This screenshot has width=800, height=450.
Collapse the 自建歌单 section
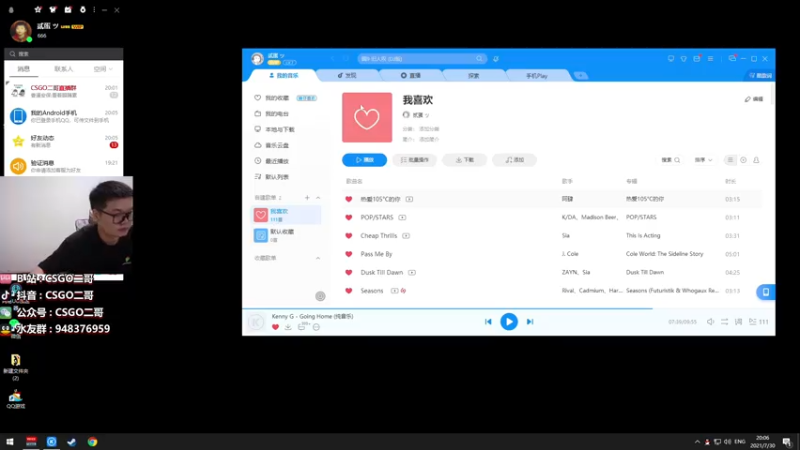tap(318, 198)
